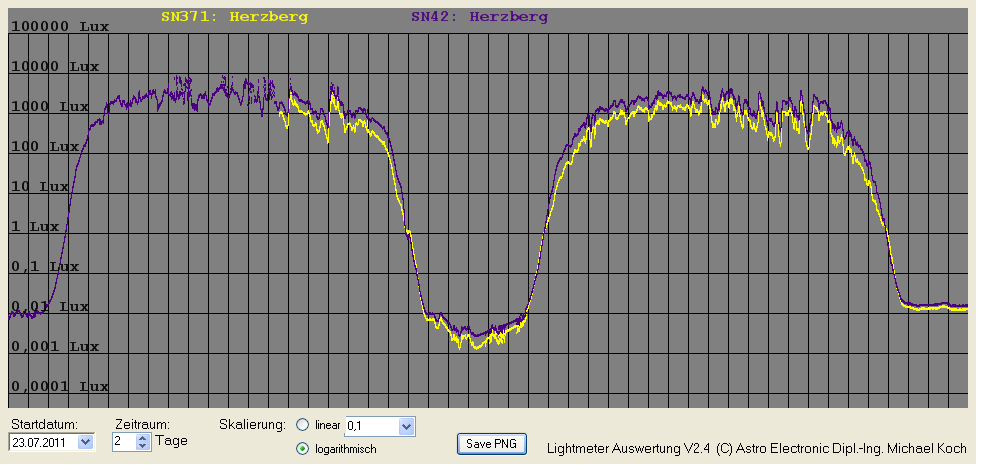Click the Startdatum: label
Viewport: 981px width, 476px height.
pos(44,424)
